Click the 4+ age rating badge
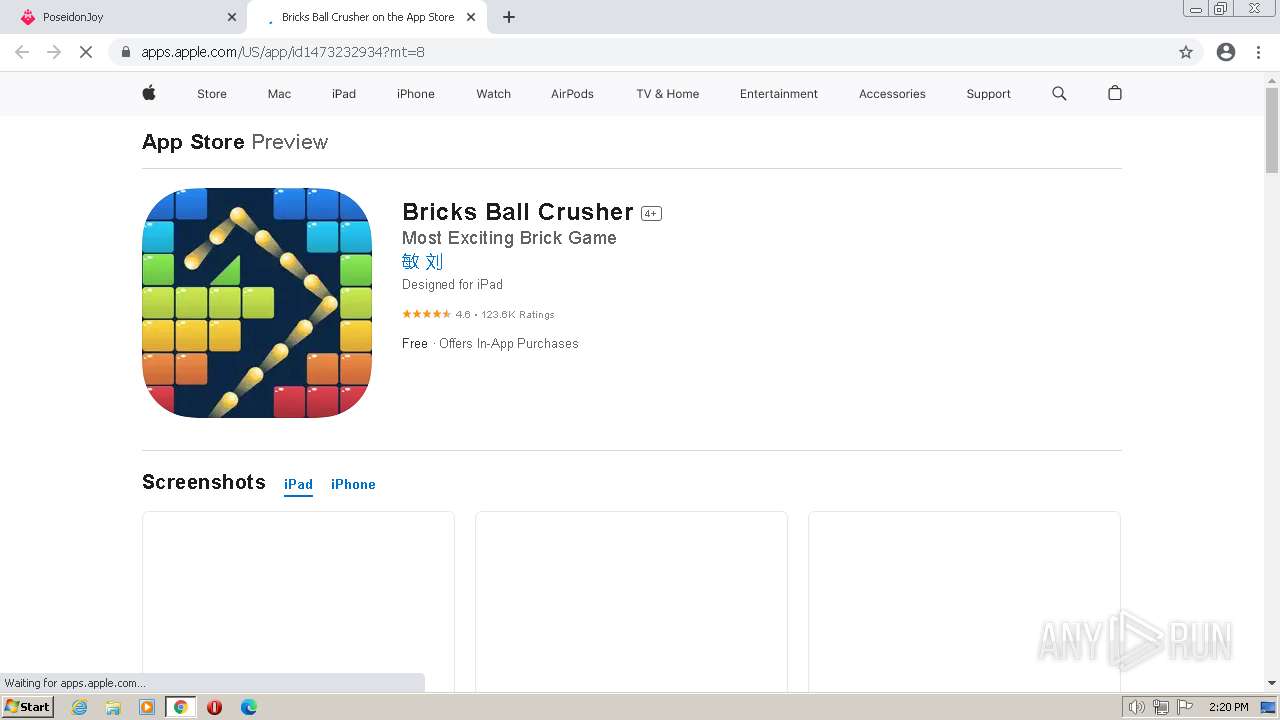Viewport: 1280px width, 720px height. [651, 213]
